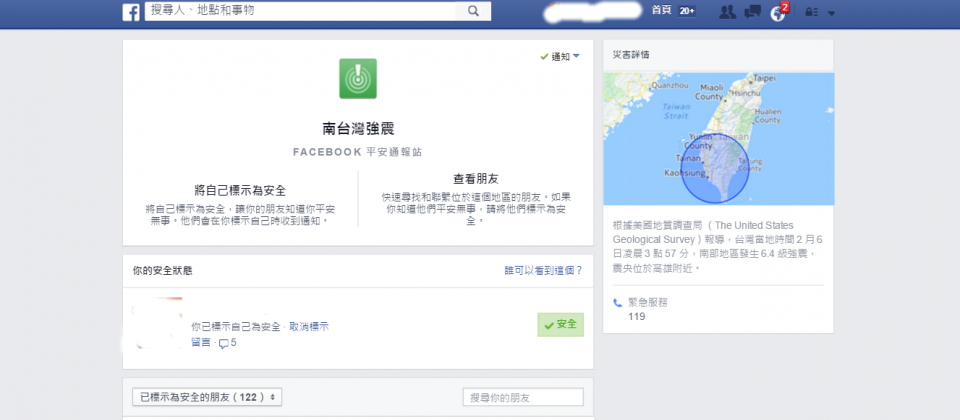Open the 通知 notification dropdown

[560, 56]
